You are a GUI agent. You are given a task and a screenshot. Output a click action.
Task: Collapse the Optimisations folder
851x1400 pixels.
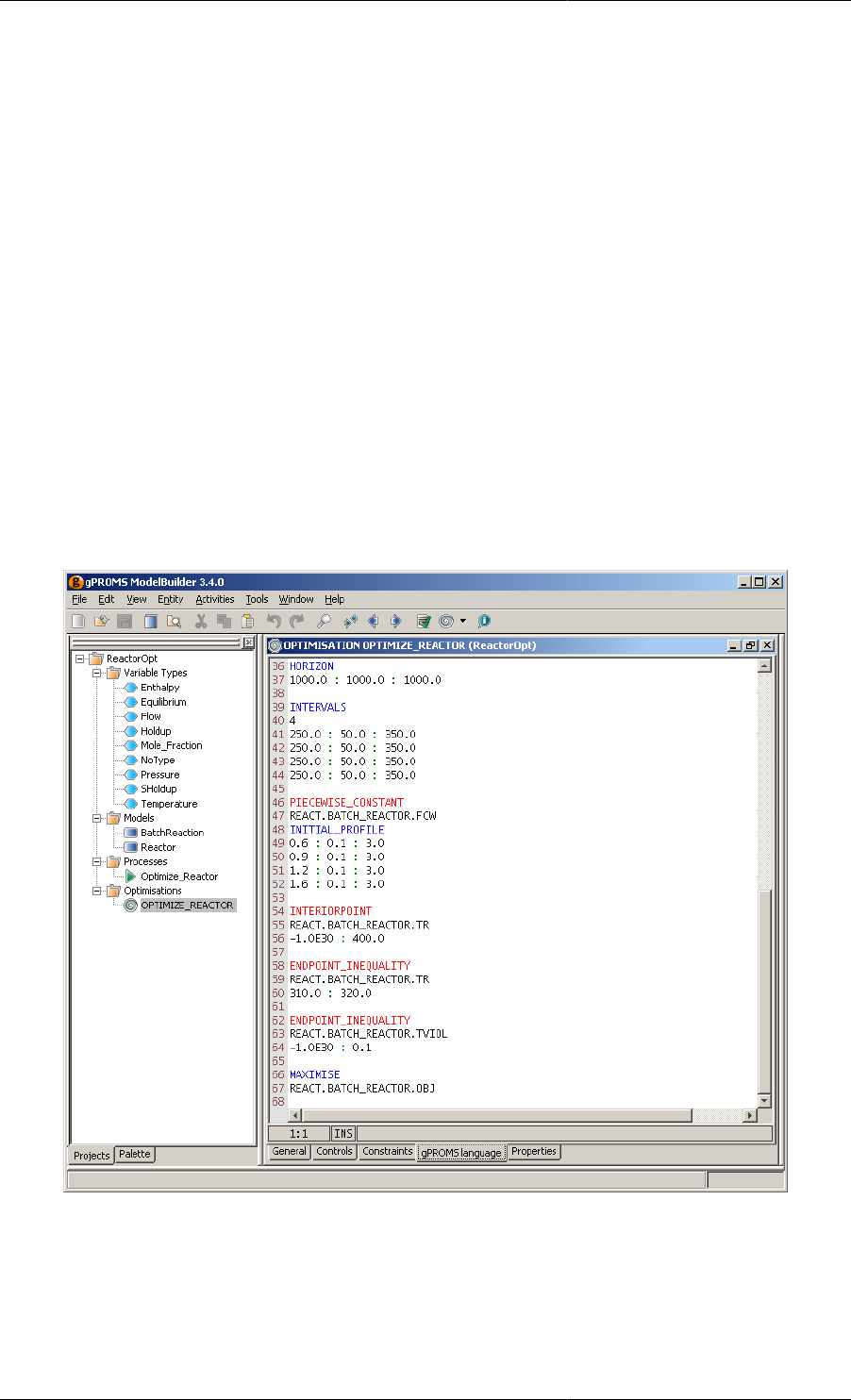pyautogui.click(x=97, y=891)
